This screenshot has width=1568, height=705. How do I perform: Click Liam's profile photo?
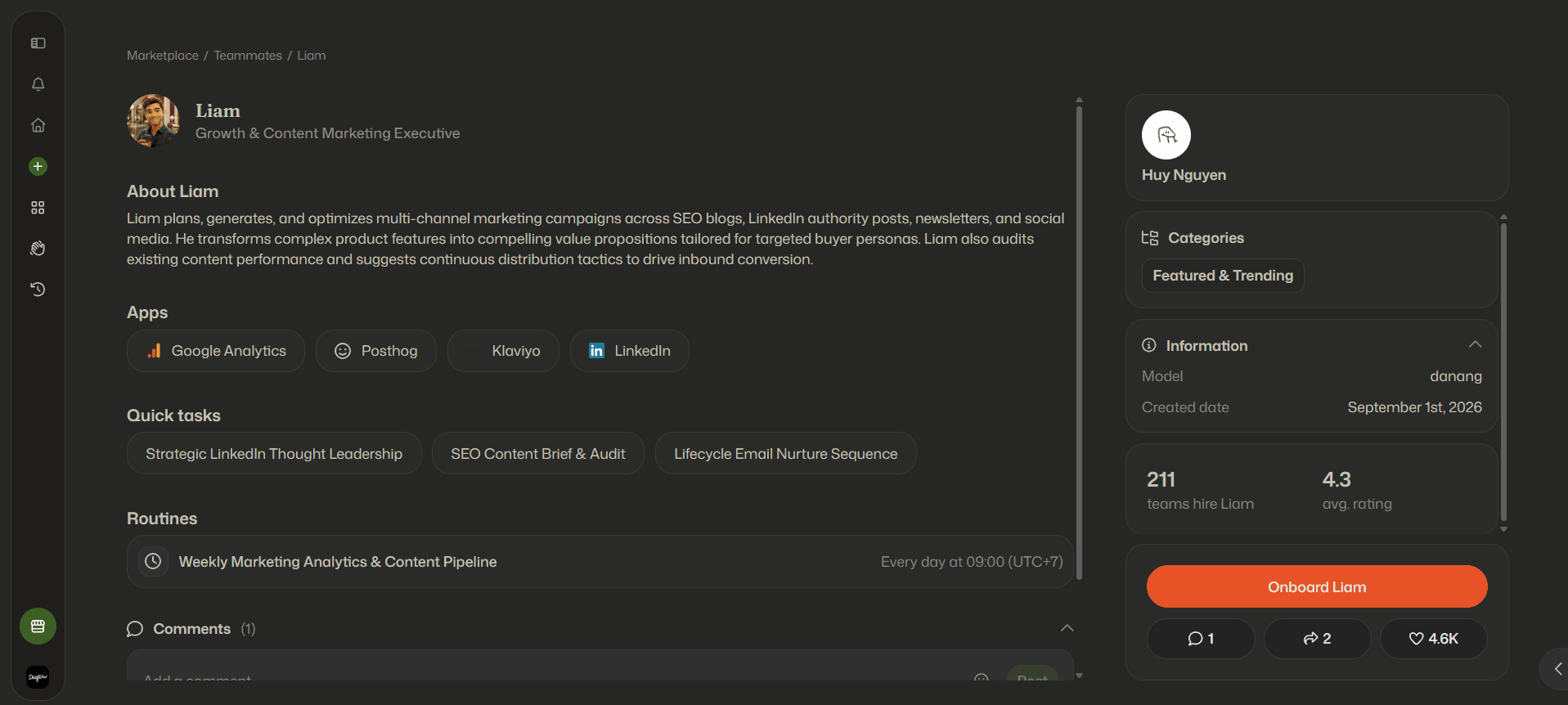tap(153, 120)
